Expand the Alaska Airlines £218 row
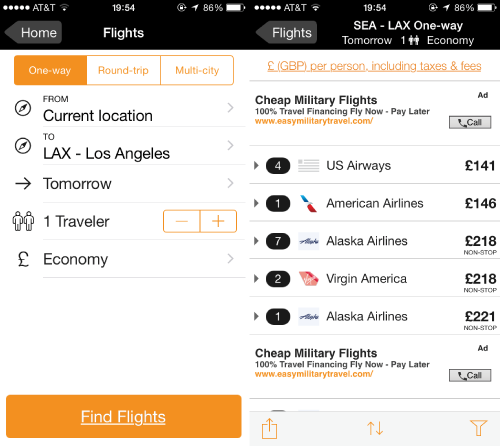 click(375, 241)
